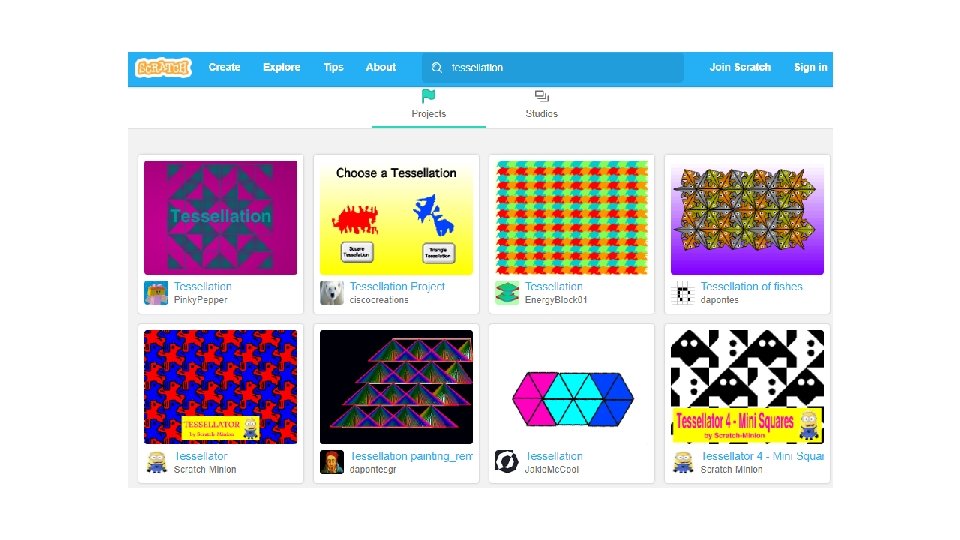Open dapontes' pixel avatar
The height and width of the screenshot is (540, 960).
pos(683,293)
